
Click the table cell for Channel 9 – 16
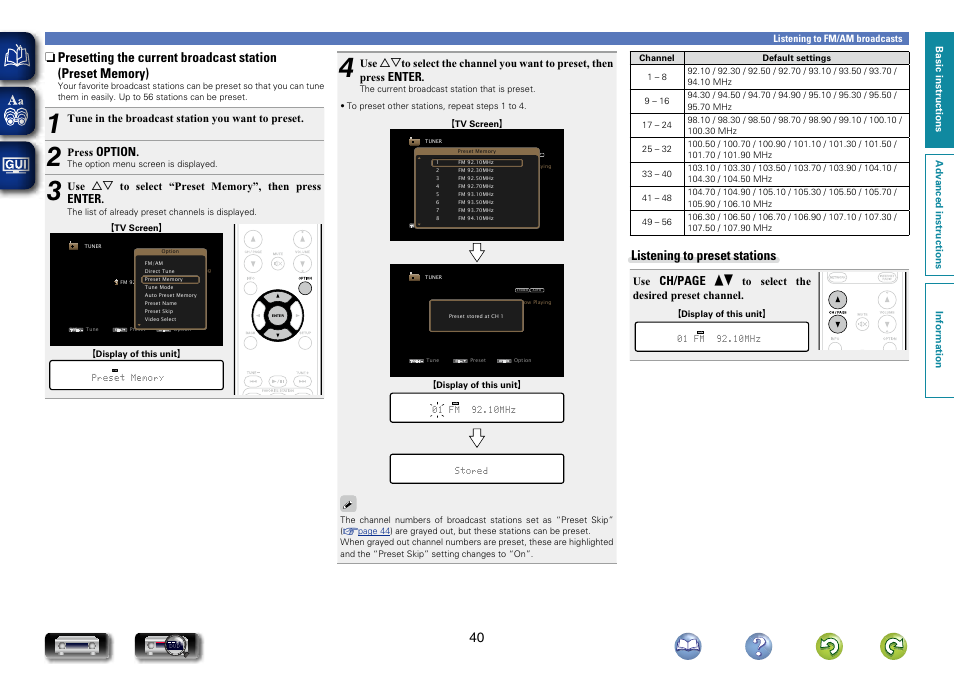point(657,101)
